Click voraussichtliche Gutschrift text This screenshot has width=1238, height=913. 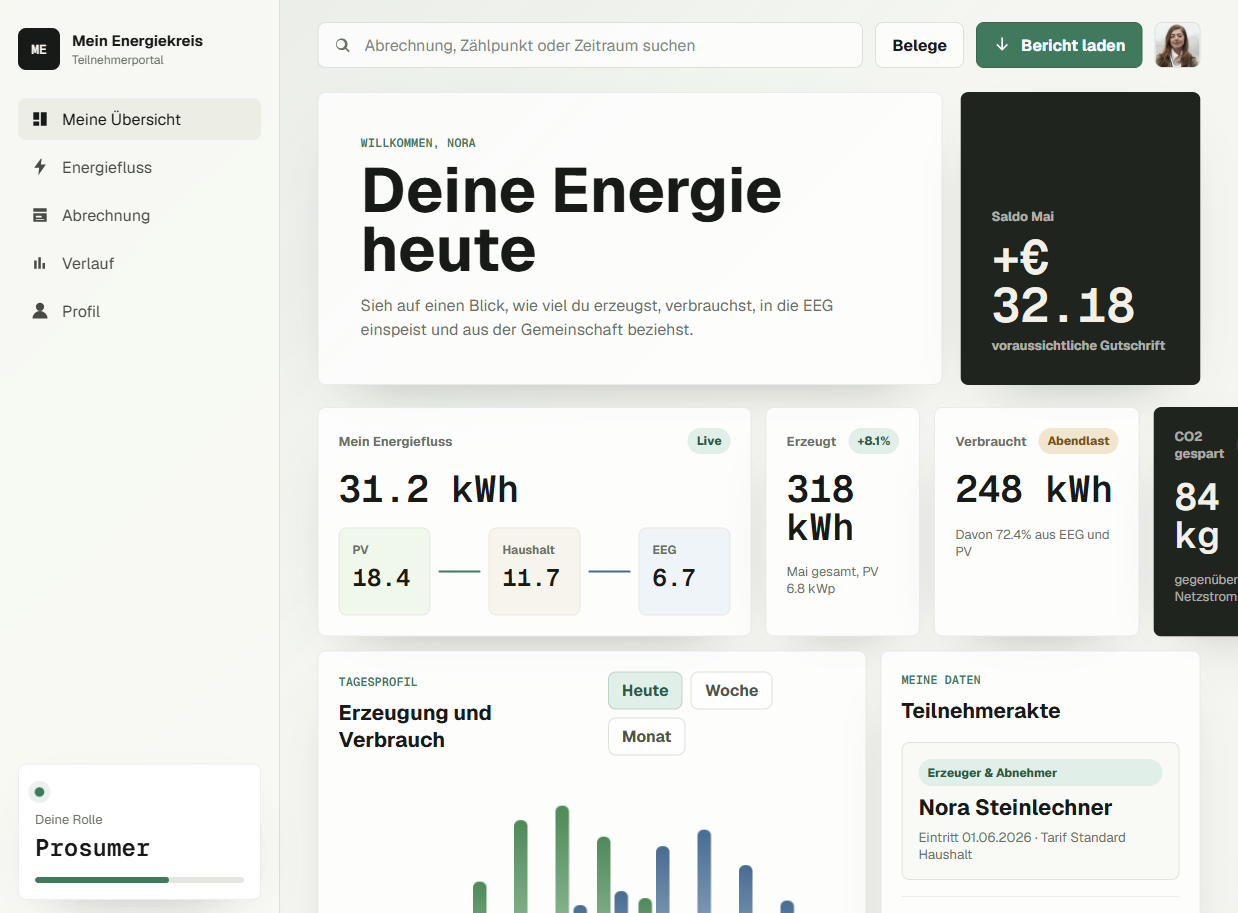click(x=1078, y=346)
